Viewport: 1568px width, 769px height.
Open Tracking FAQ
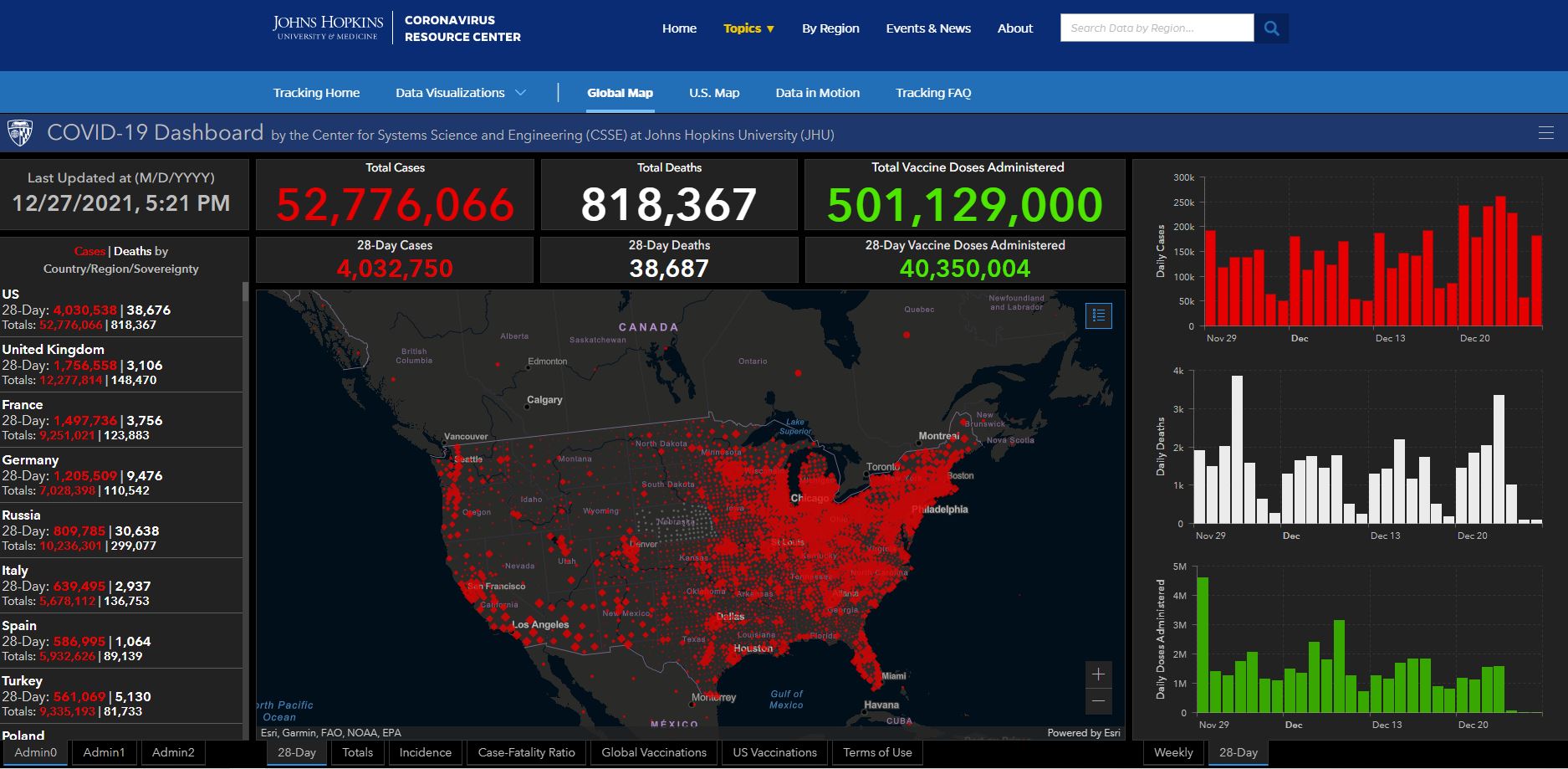pos(933,93)
